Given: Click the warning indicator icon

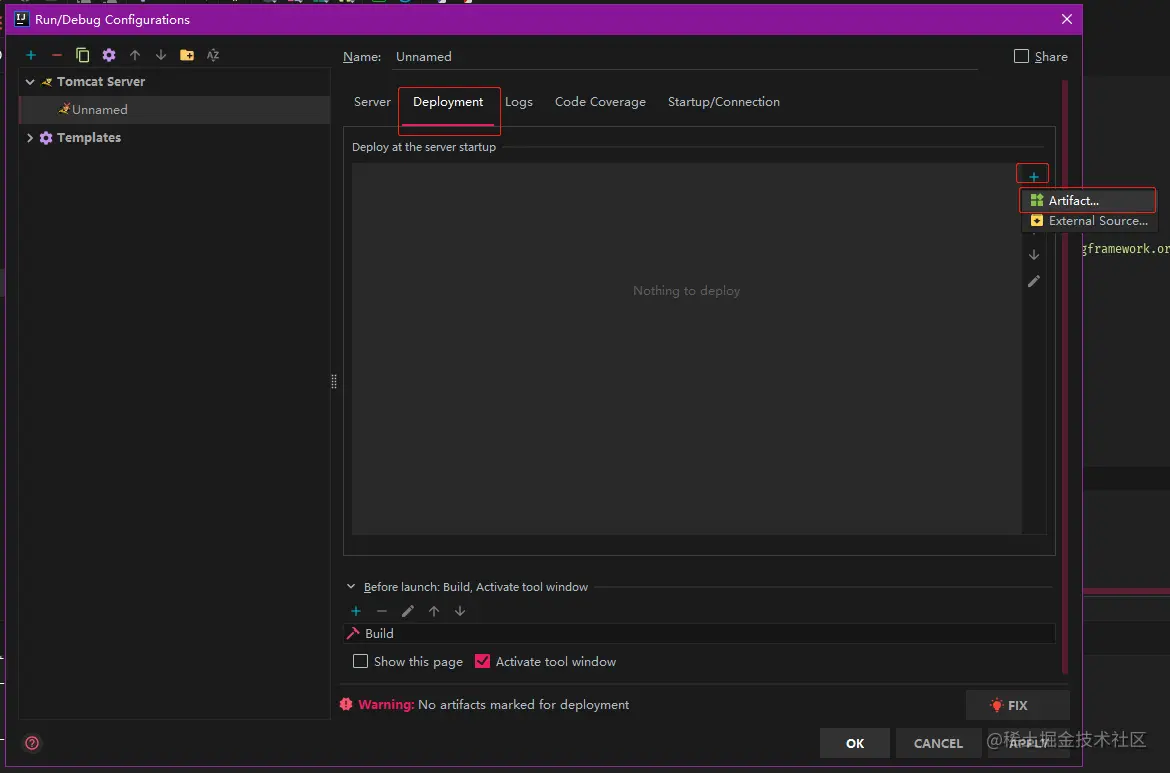Looking at the screenshot, I should tap(346, 704).
